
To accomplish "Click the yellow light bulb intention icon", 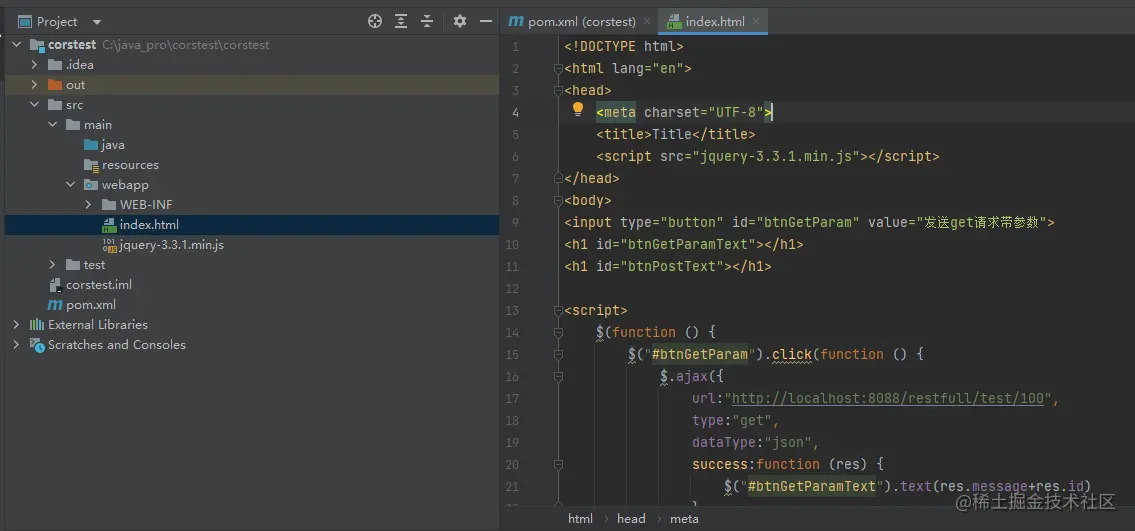I will click(x=578, y=109).
